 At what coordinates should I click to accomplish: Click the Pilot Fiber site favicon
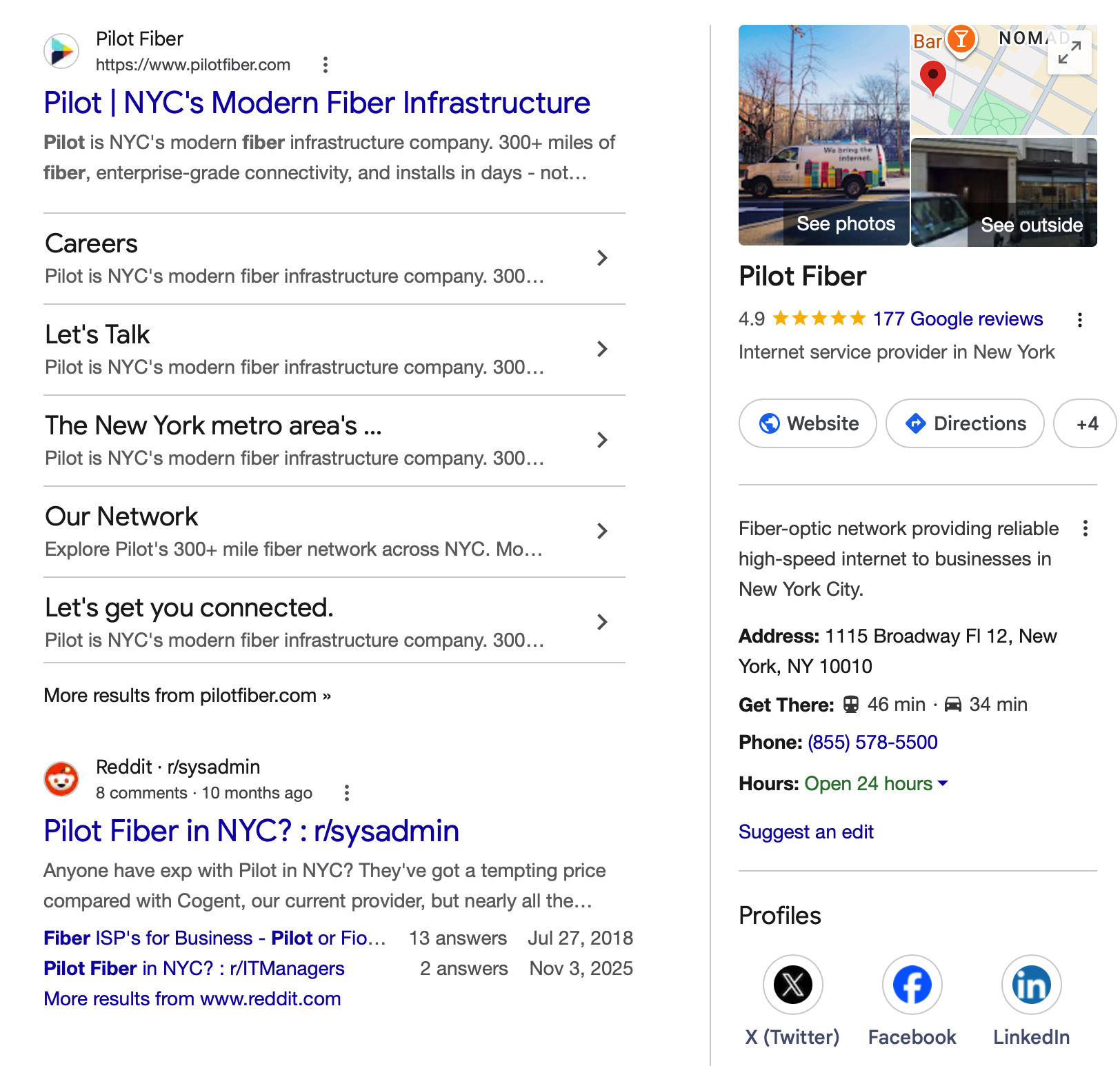coord(61,51)
